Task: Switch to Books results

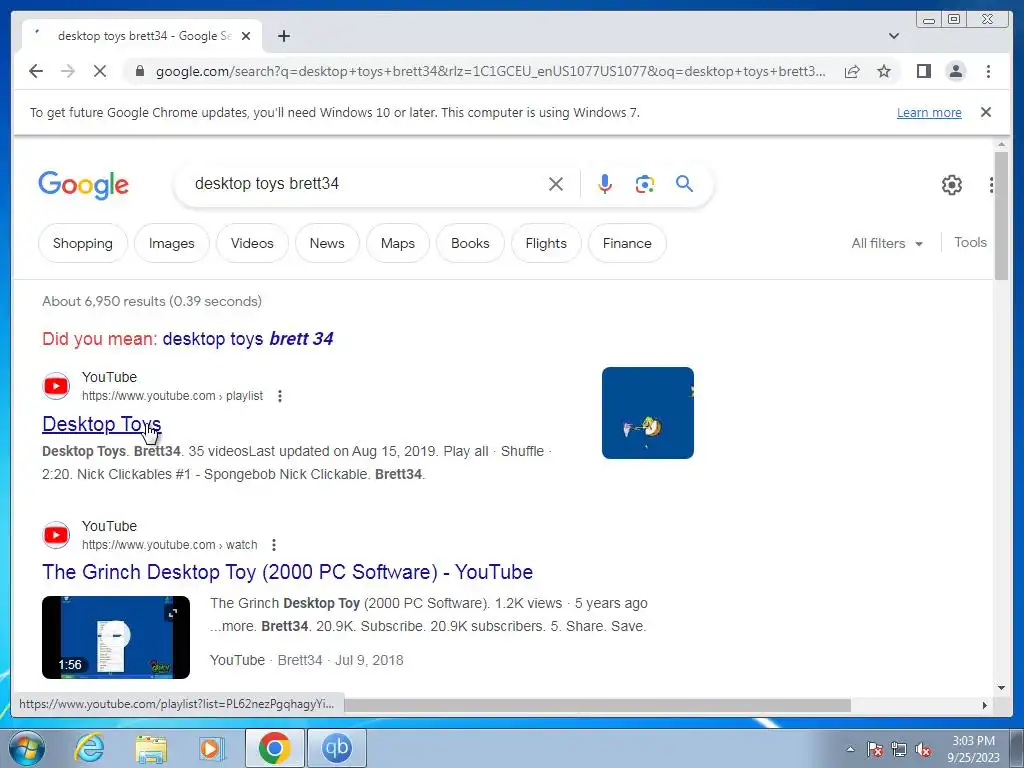Action: coord(470,243)
